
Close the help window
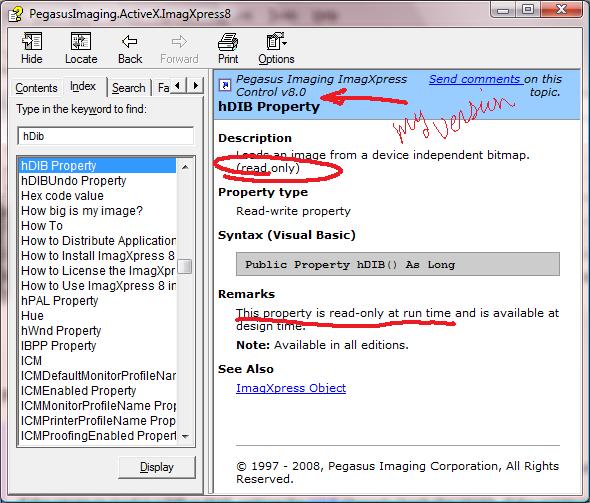pos(561,9)
